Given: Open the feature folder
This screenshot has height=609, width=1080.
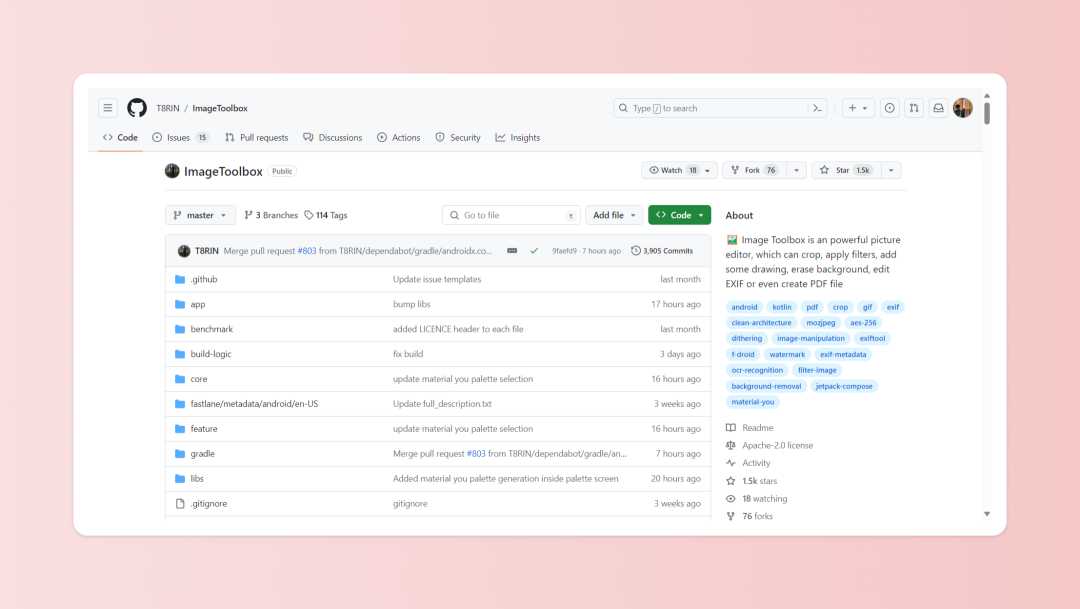Looking at the screenshot, I should pyautogui.click(x=204, y=429).
